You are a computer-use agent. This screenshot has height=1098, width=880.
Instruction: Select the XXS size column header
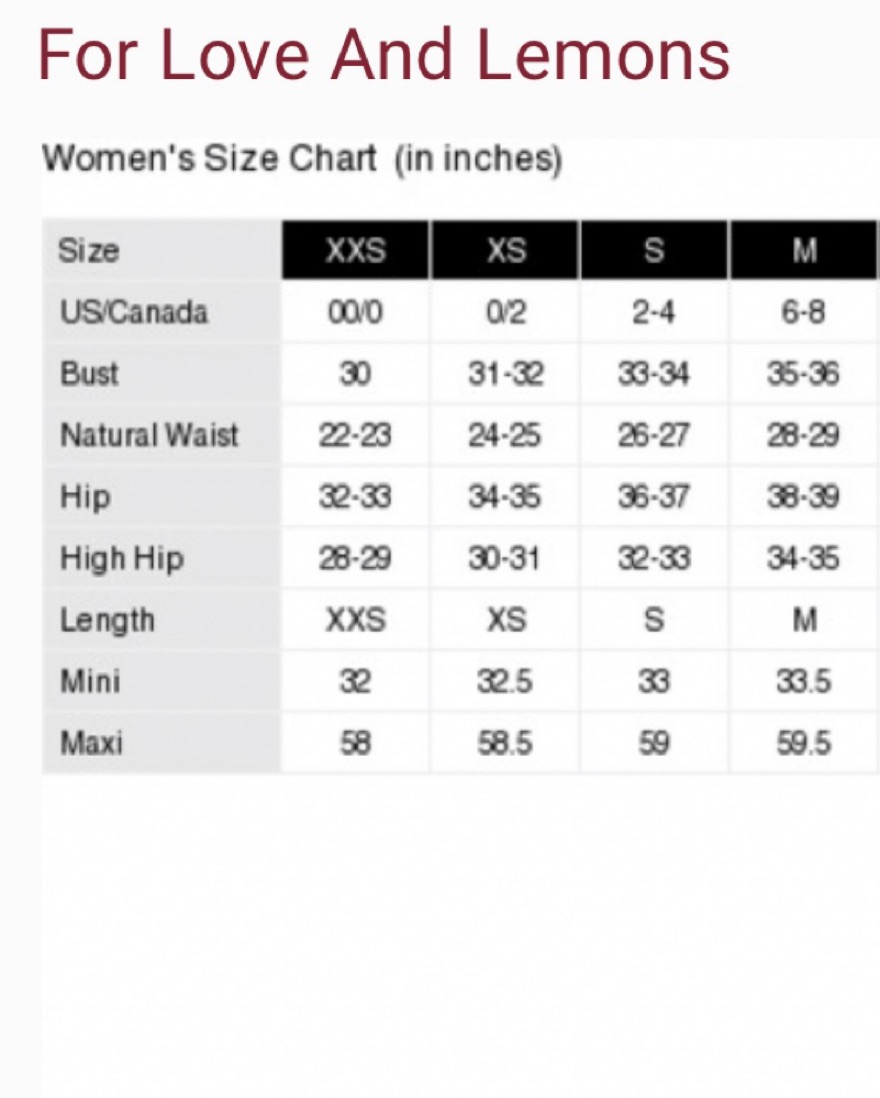point(356,250)
